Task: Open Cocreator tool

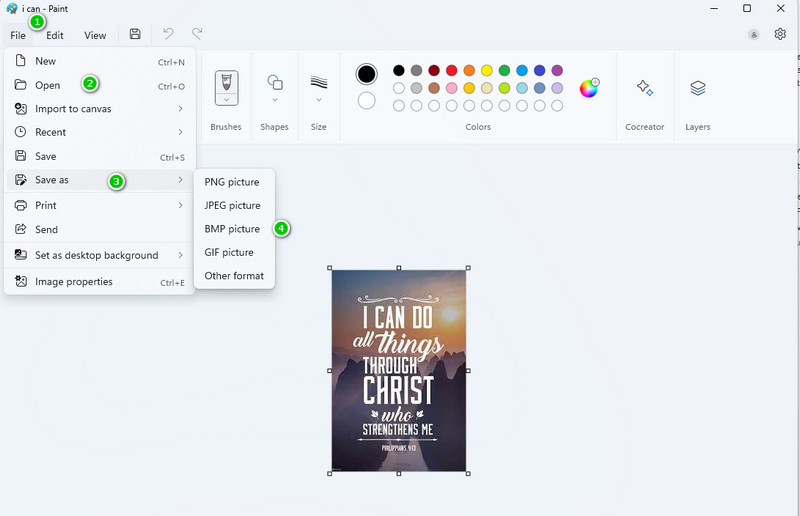Action: pyautogui.click(x=644, y=88)
